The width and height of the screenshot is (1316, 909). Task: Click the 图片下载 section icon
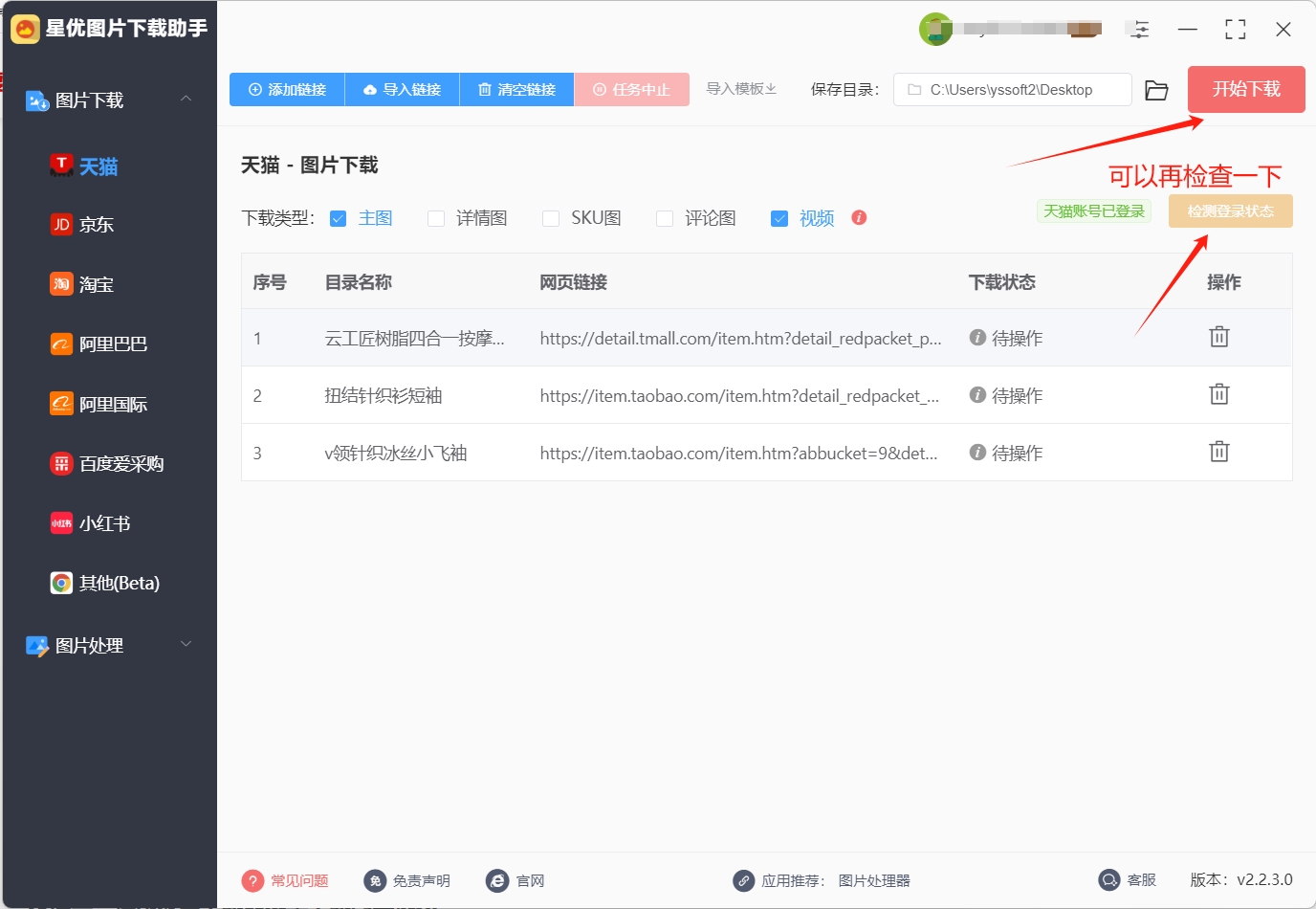coord(37,100)
